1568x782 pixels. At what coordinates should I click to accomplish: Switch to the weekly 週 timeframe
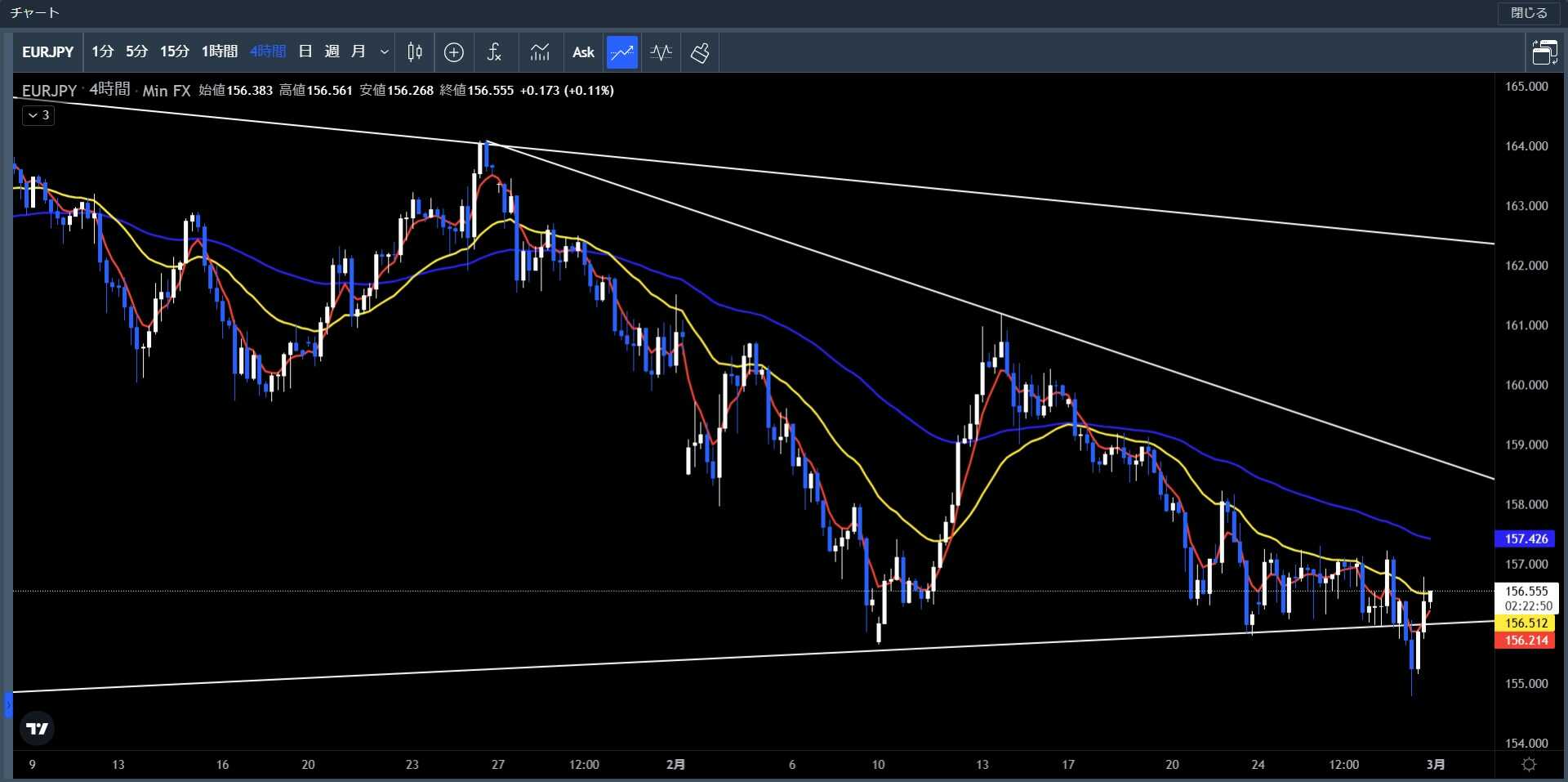(x=332, y=52)
